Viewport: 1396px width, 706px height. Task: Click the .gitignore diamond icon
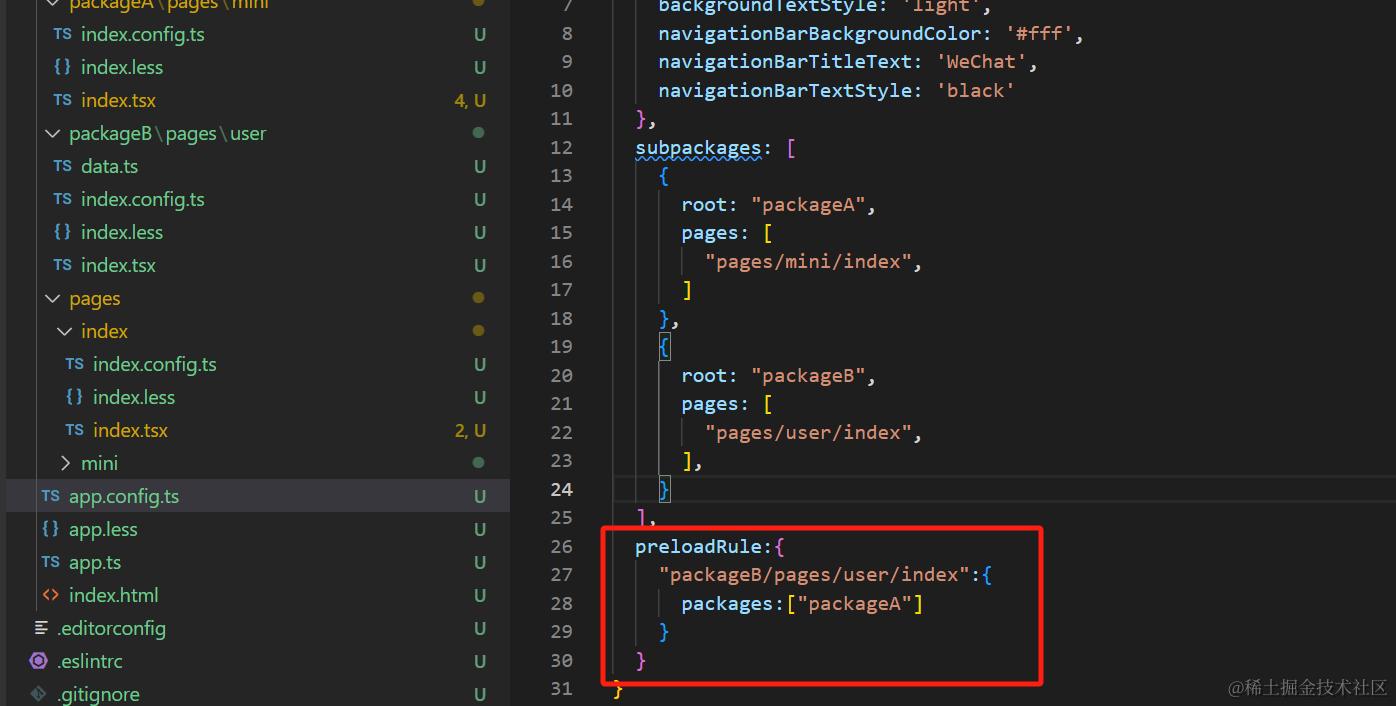[39, 694]
